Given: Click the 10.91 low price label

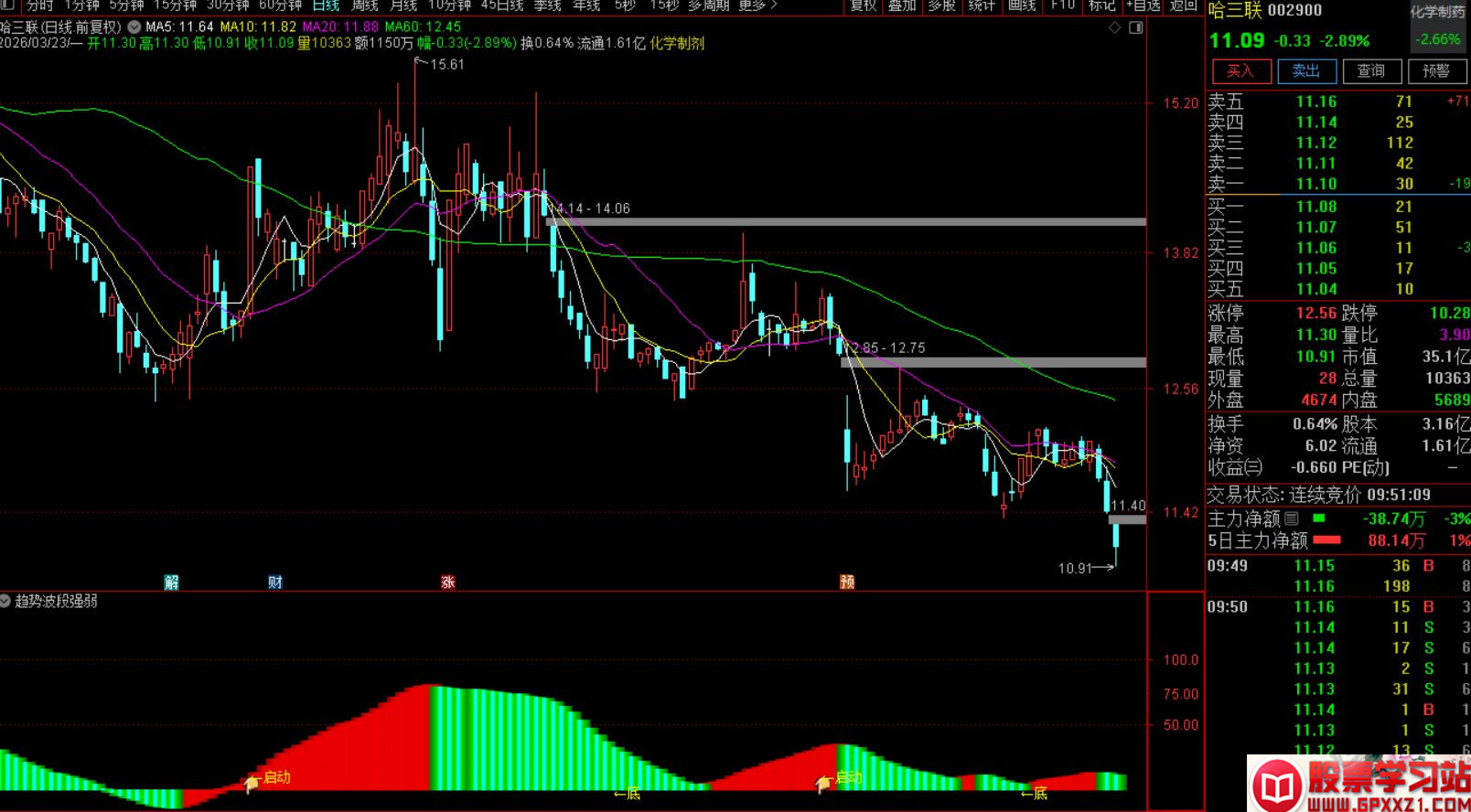Looking at the screenshot, I should 1075,569.
